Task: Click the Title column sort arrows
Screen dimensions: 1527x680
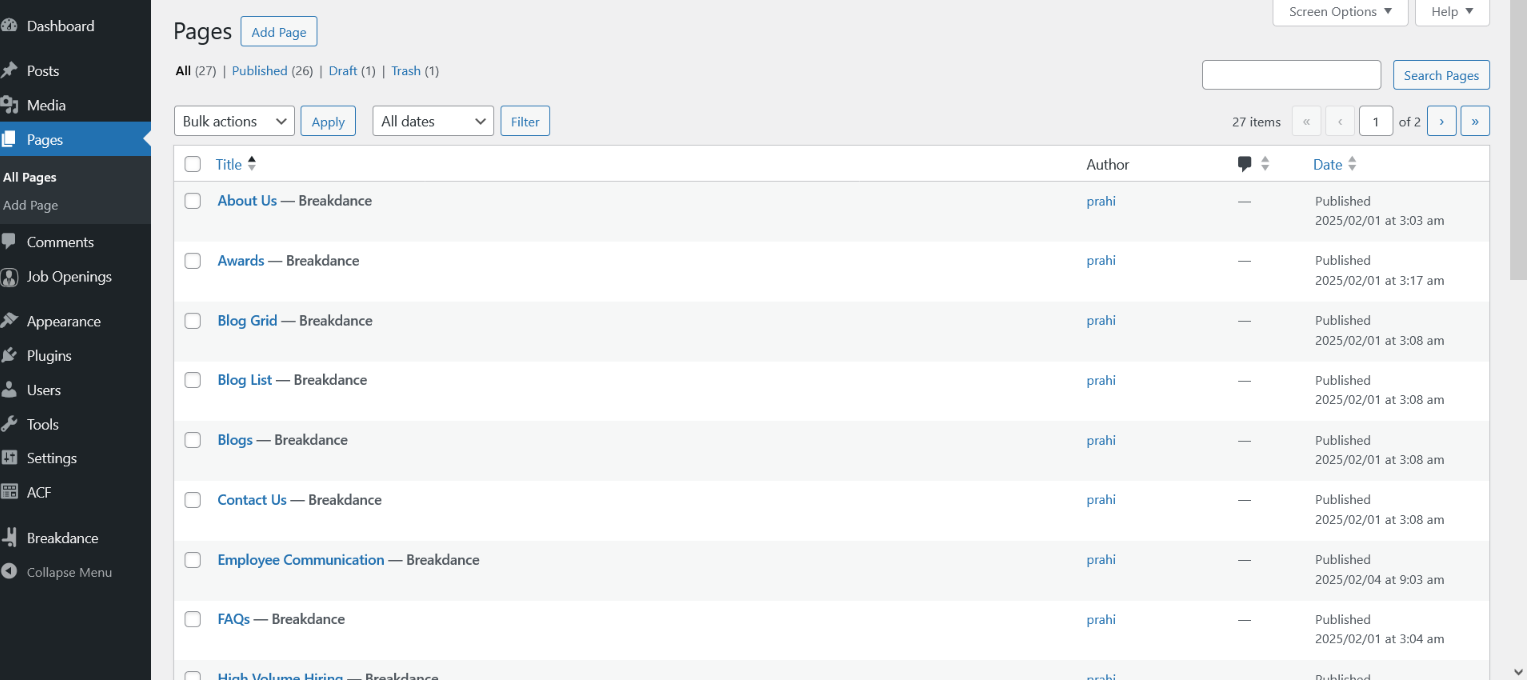Action: point(252,164)
